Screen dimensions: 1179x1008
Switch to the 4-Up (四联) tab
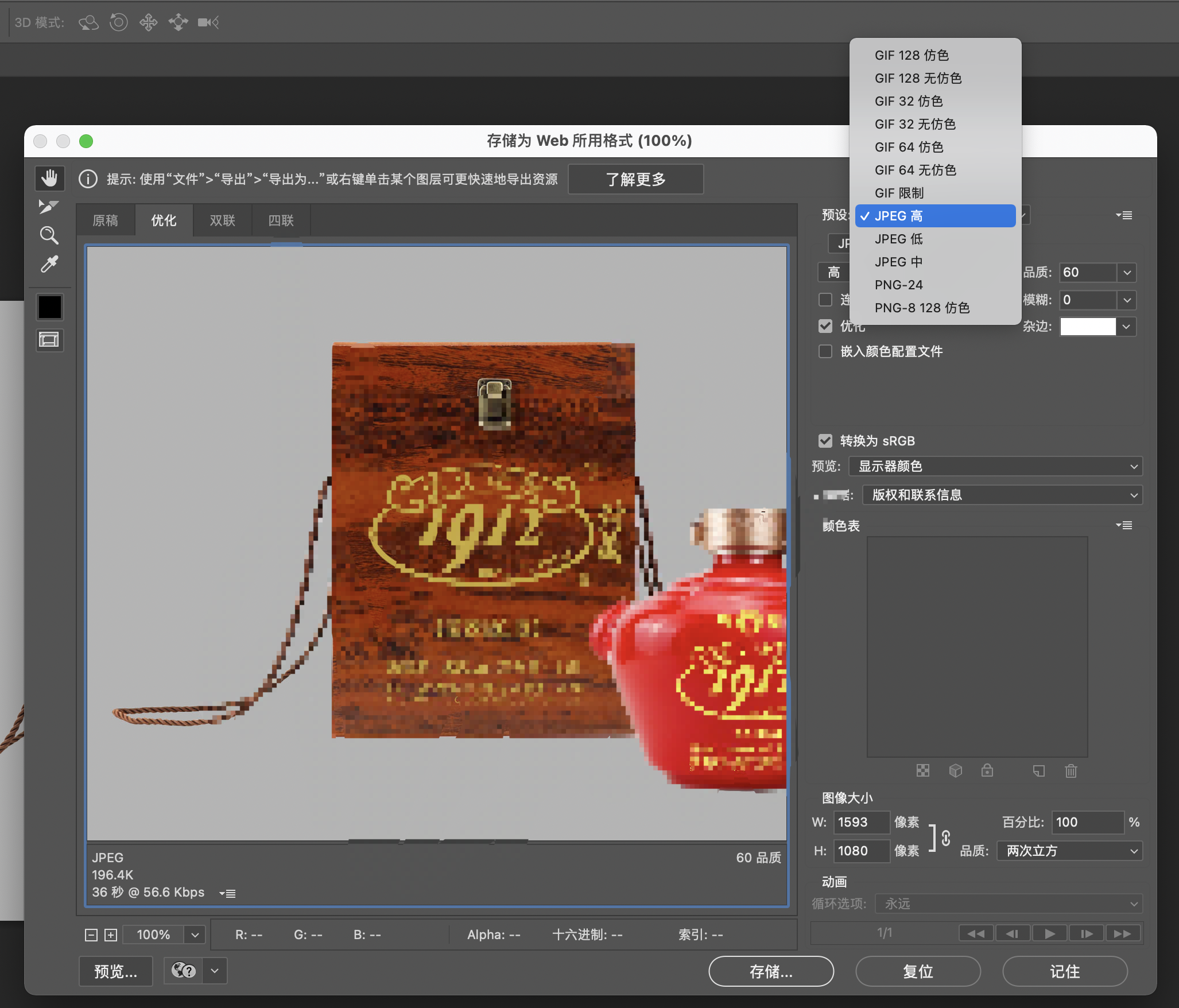click(x=281, y=220)
